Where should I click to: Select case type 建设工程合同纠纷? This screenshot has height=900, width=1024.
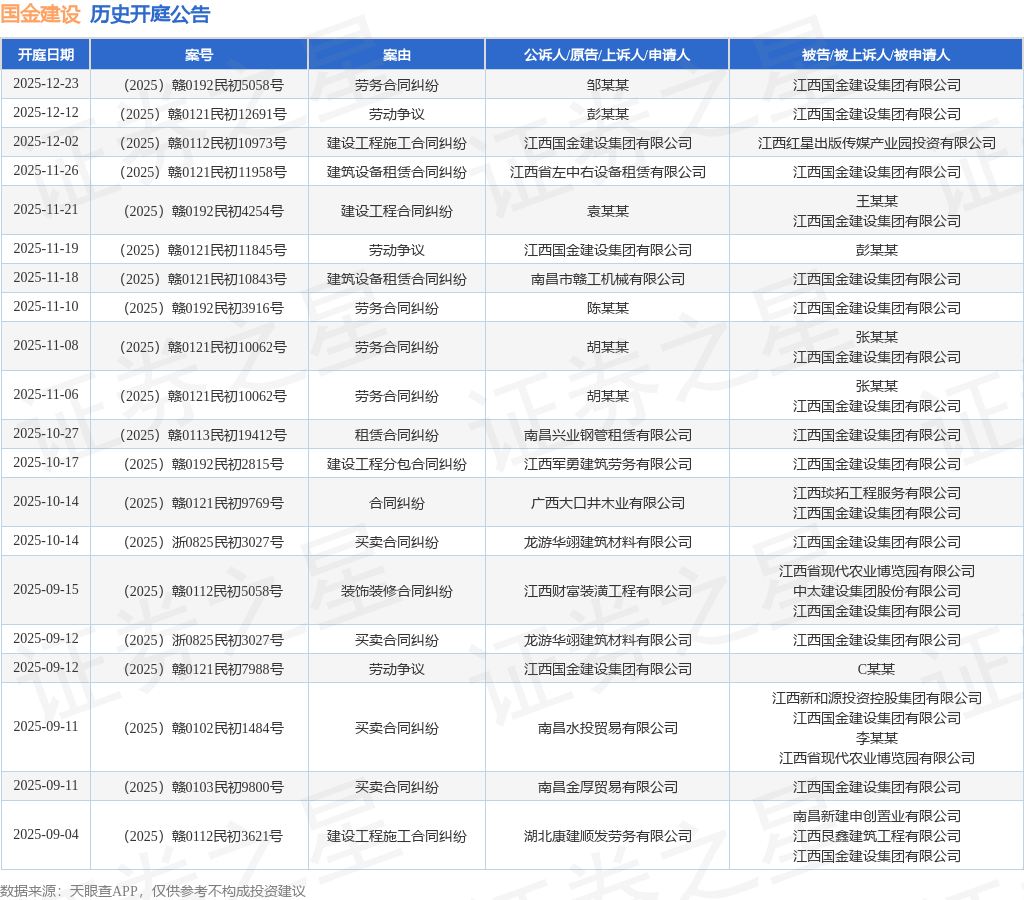[x=396, y=211]
